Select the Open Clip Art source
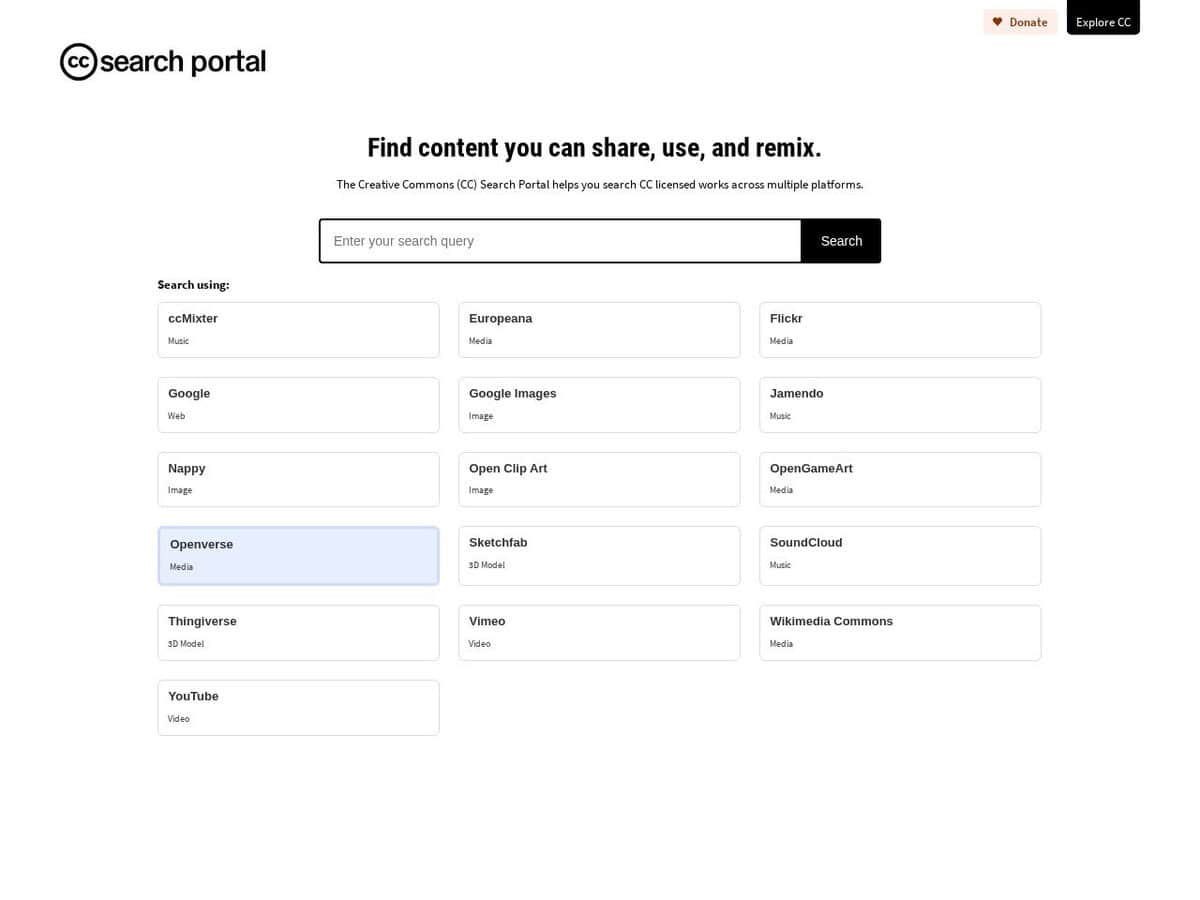Viewport: 1200px width, 900px height. 599,480
